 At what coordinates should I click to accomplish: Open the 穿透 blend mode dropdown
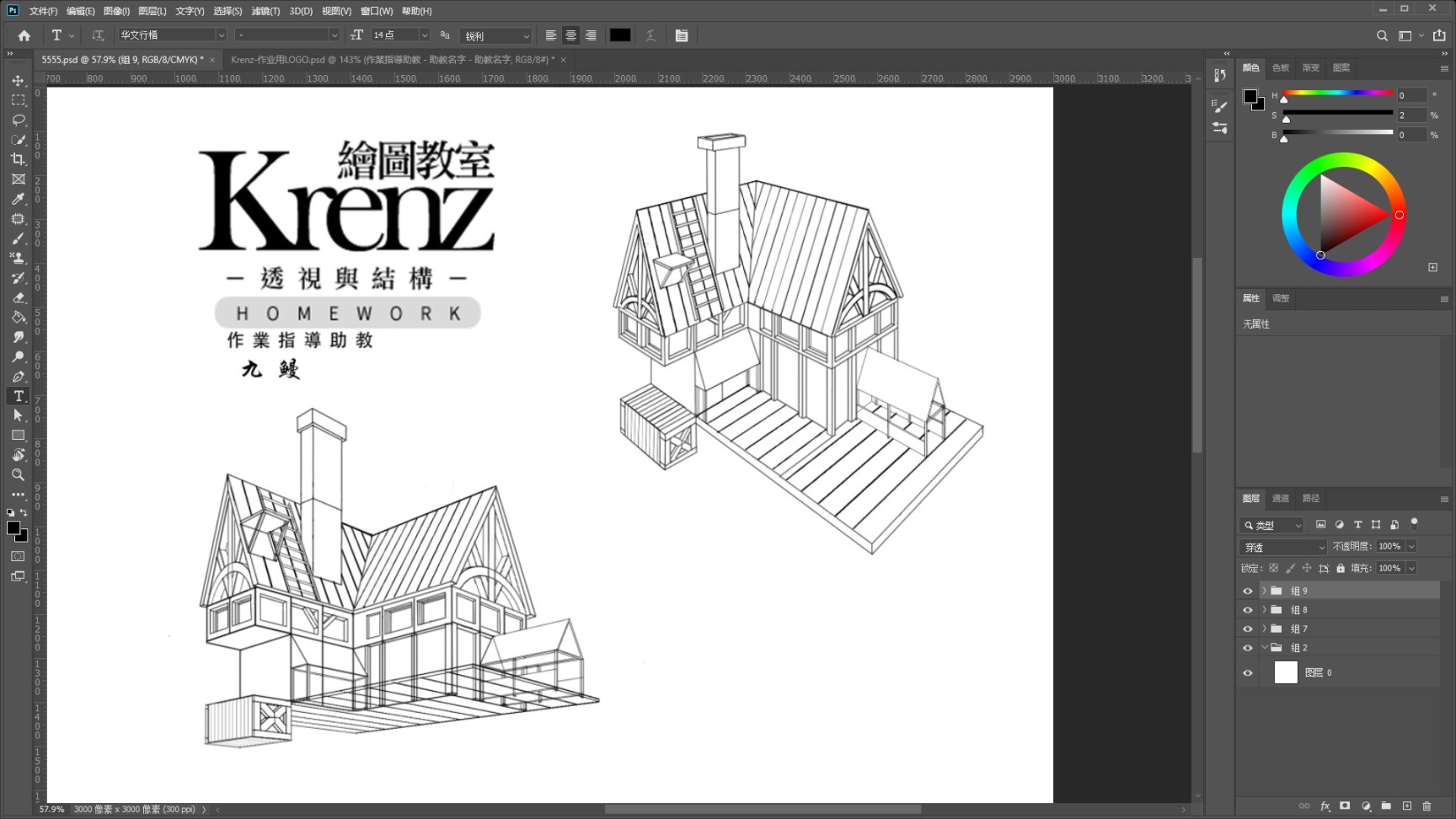(1282, 547)
